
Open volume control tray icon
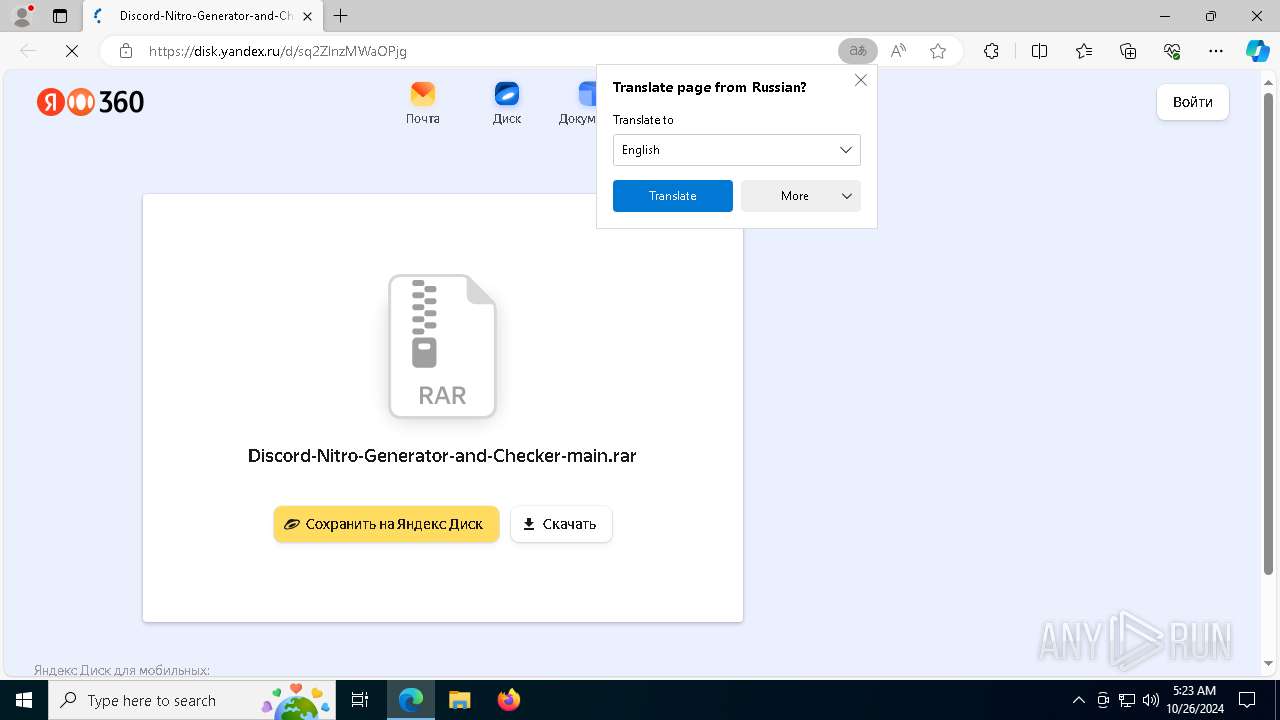point(1151,700)
